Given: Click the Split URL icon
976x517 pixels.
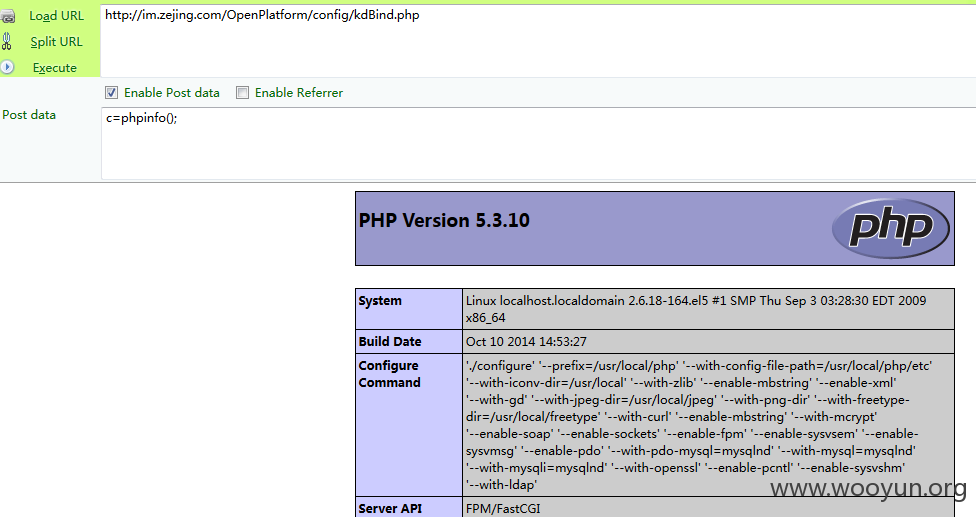Looking at the screenshot, I should tap(7, 42).
